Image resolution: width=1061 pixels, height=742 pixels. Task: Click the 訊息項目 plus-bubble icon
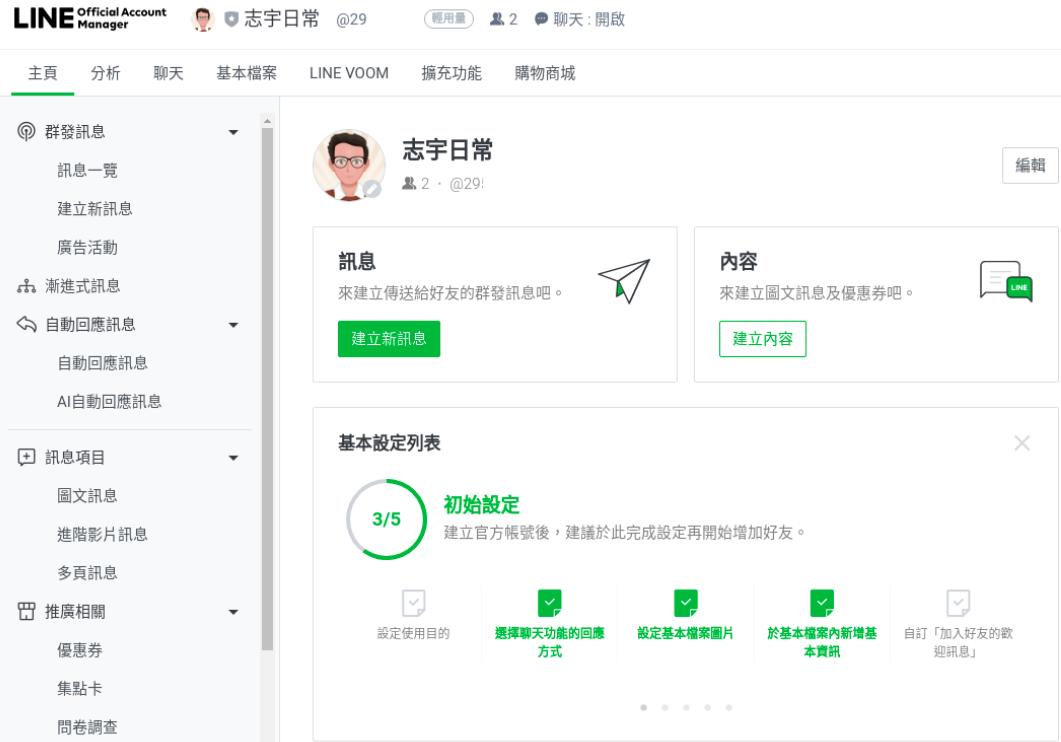[x=26, y=457]
